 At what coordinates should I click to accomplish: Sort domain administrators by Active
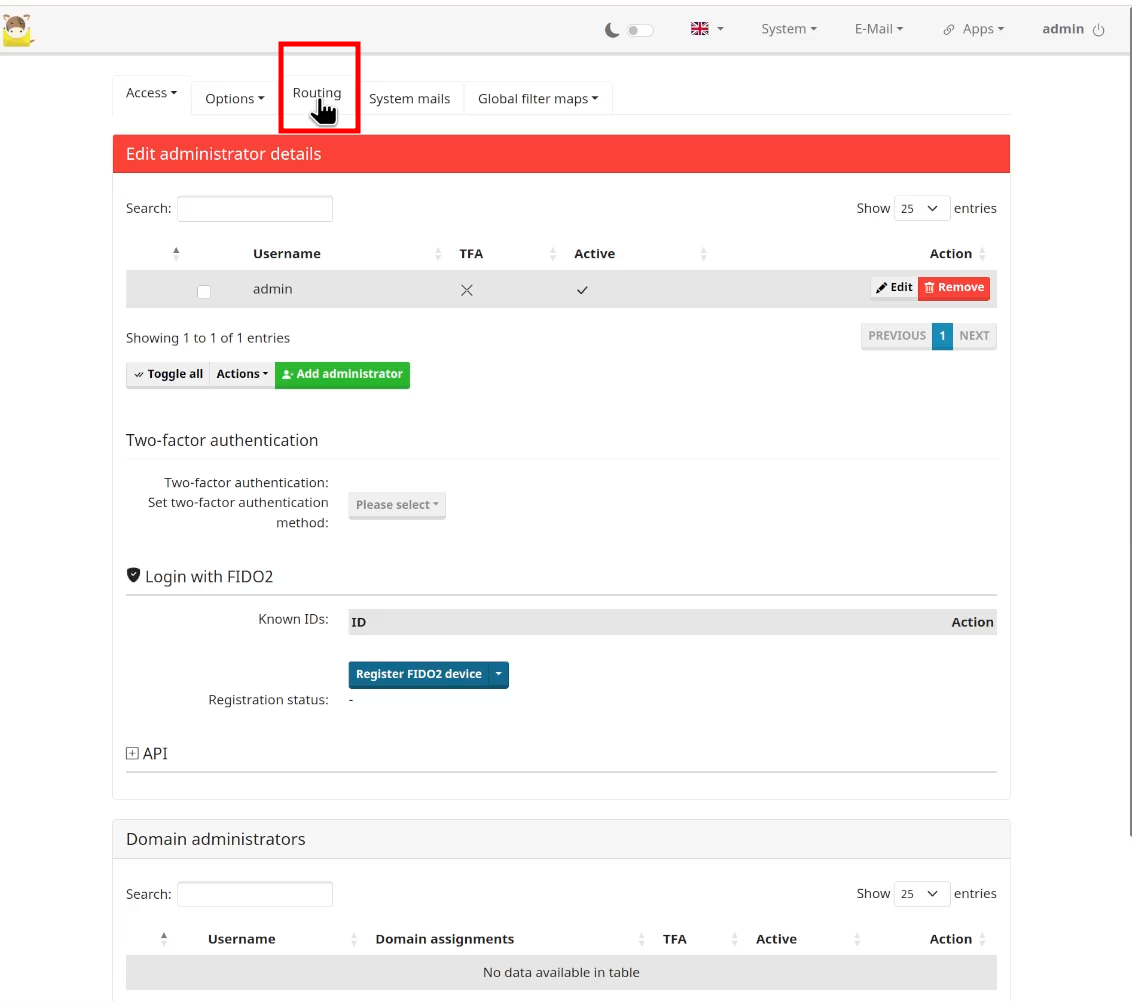coord(776,940)
